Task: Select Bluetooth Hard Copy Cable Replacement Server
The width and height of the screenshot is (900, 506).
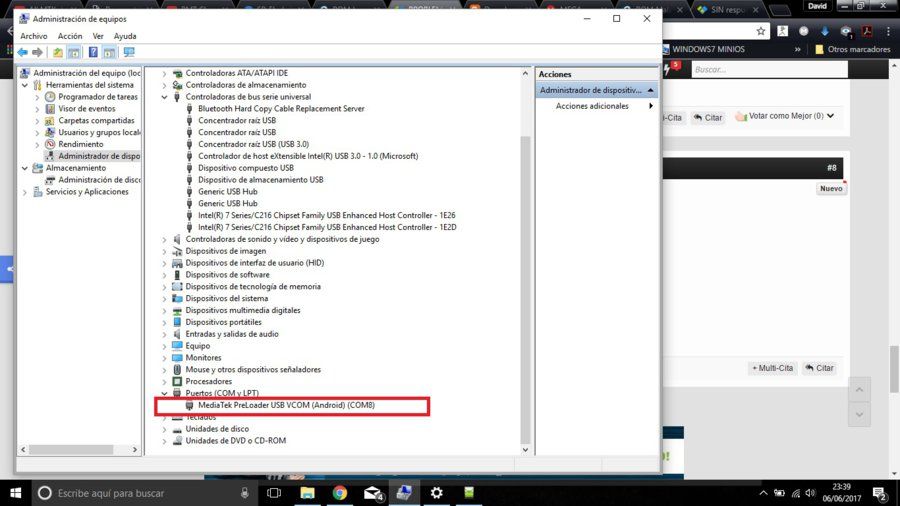Action: coord(281,108)
